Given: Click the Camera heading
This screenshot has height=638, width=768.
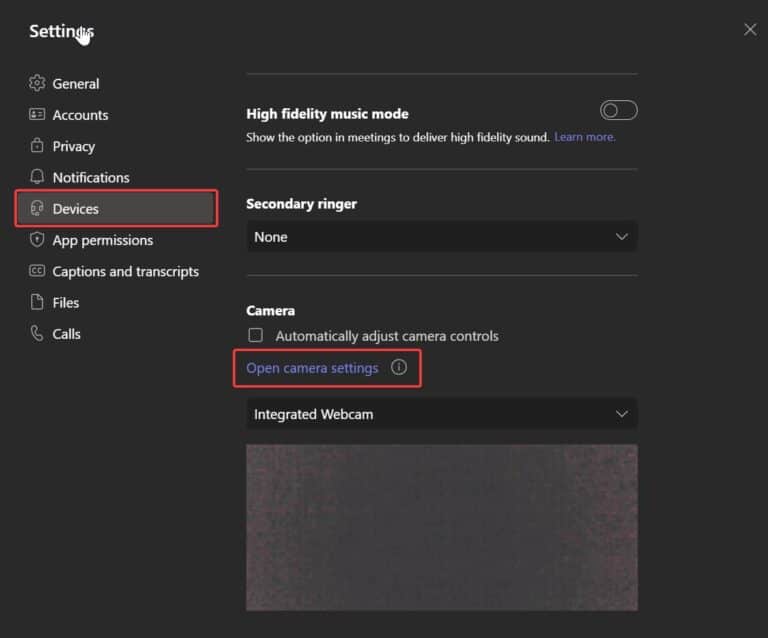Looking at the screenshot, I should pos(270,311).
